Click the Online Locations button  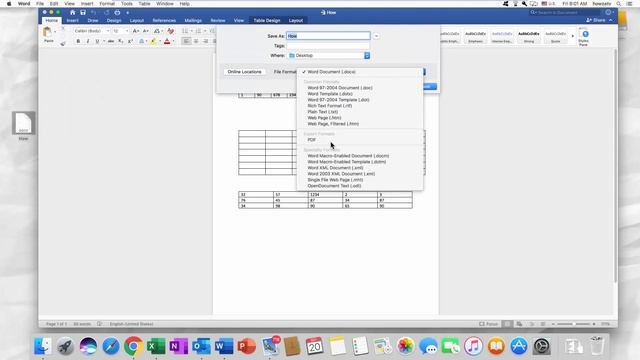point(244,72)
